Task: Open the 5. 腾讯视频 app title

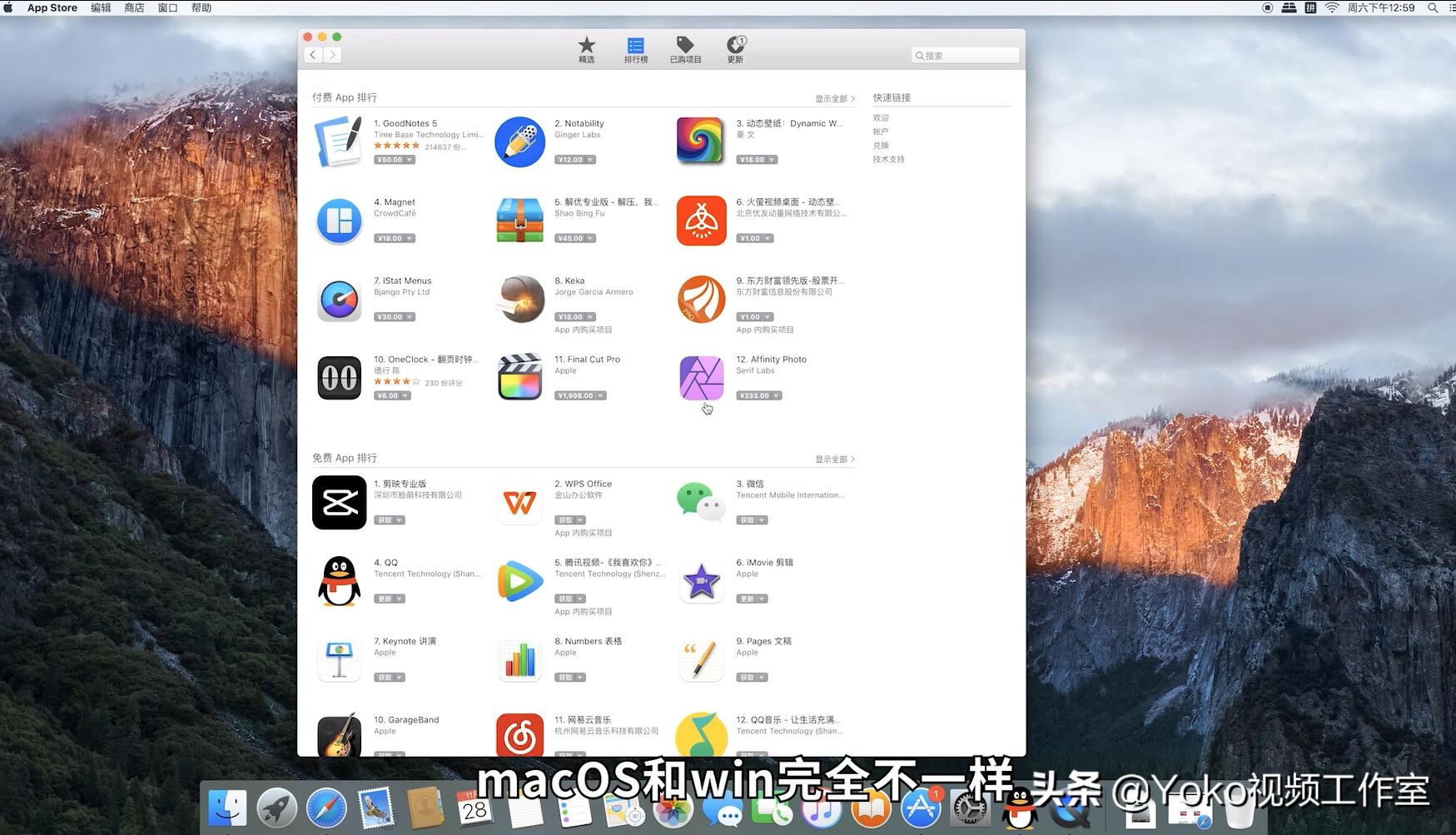Action: point(609,563)
